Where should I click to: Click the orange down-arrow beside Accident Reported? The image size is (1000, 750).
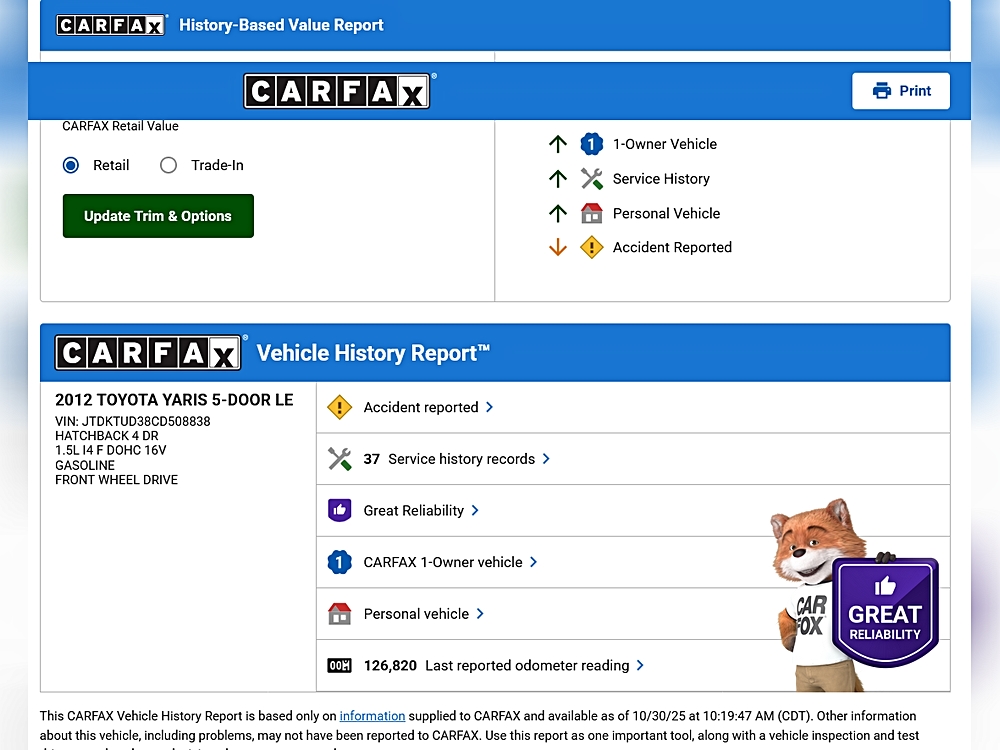(x=558, y=248)
